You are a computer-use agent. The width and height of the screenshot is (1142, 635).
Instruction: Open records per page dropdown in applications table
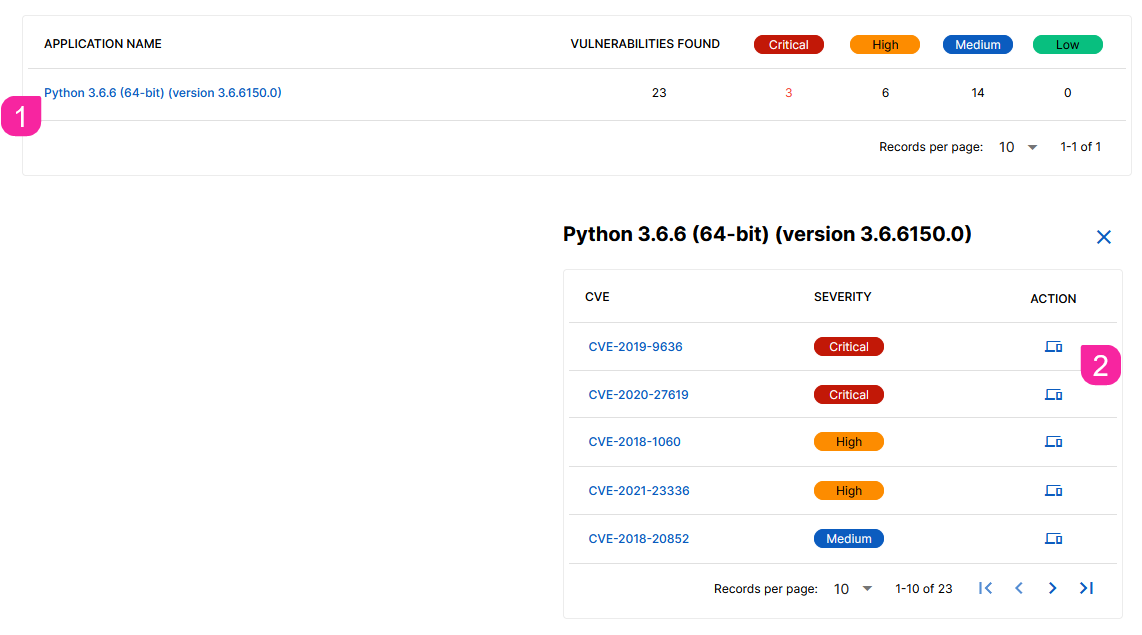[1017, 147]
